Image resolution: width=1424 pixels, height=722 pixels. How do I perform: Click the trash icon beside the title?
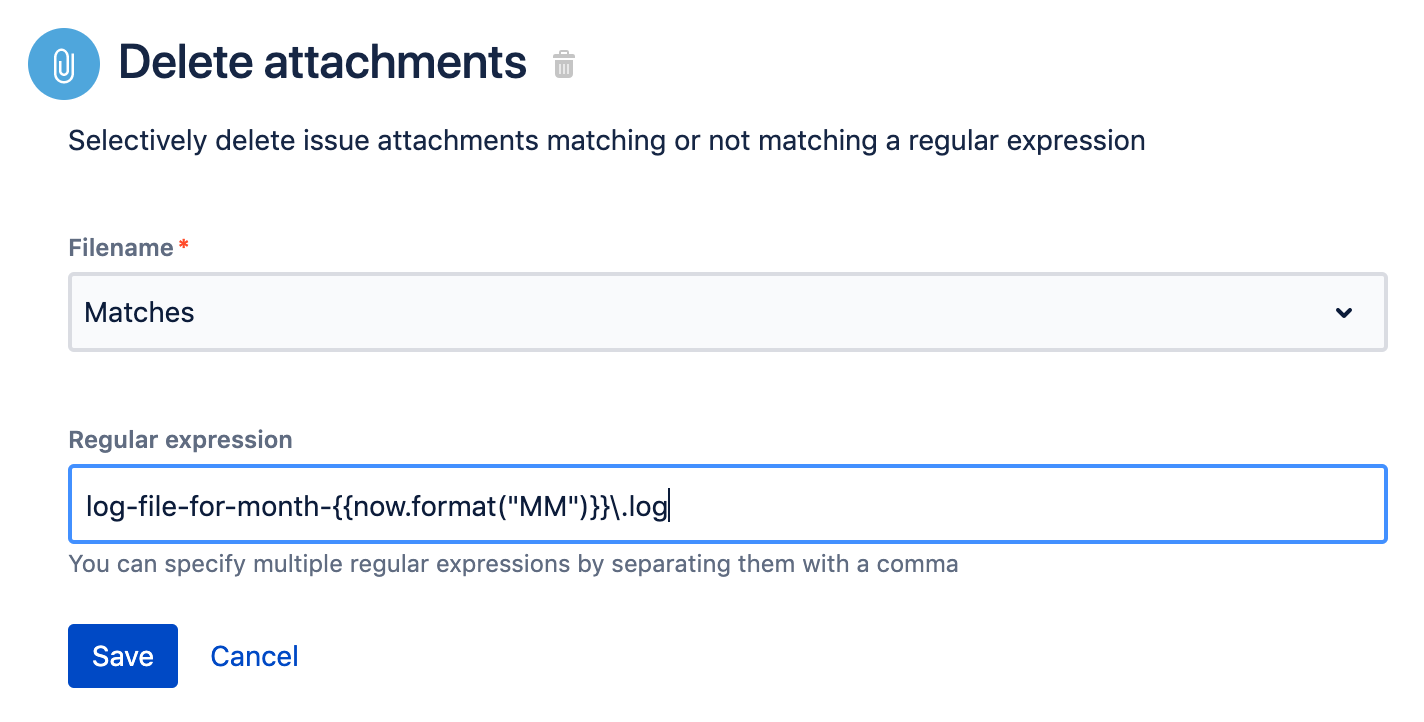[x=564, y=65]
